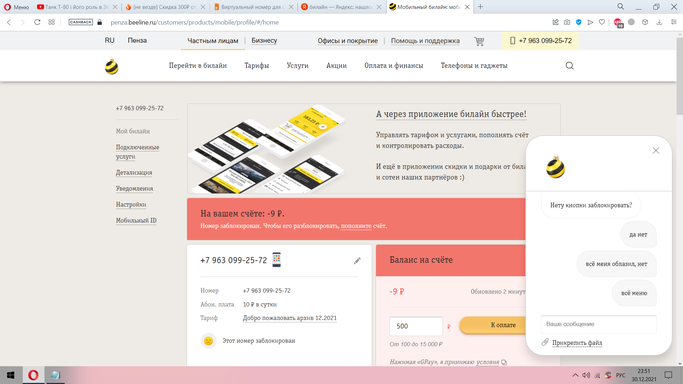Image resolution: width=683 pixels, height=384 pixels.
Task: Click the paperclip attachment icon in chat
Action: 545,342
